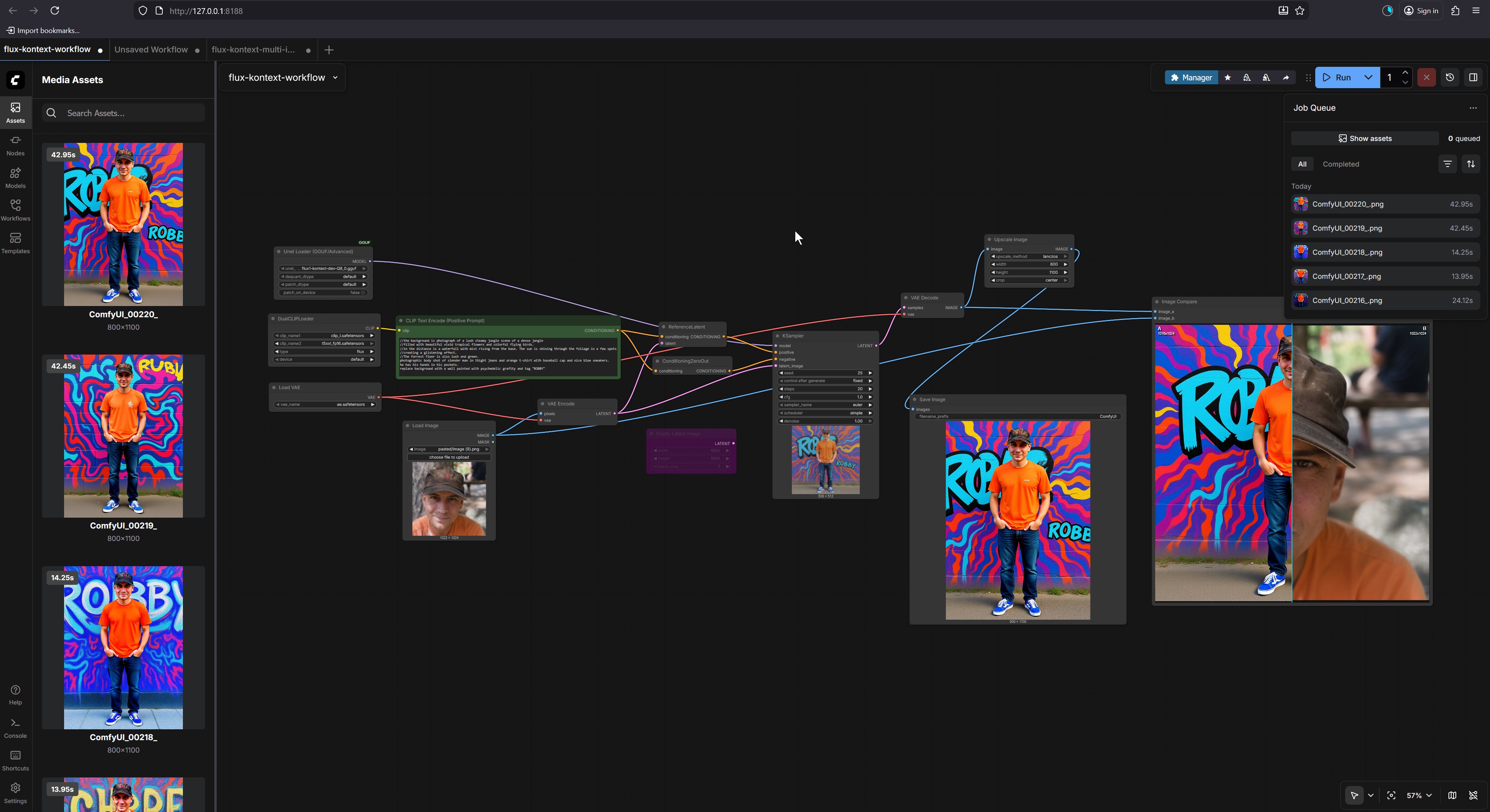Select the Models sidebar icon
Screen dimensions: 1490x812
(x=15, y=177)
